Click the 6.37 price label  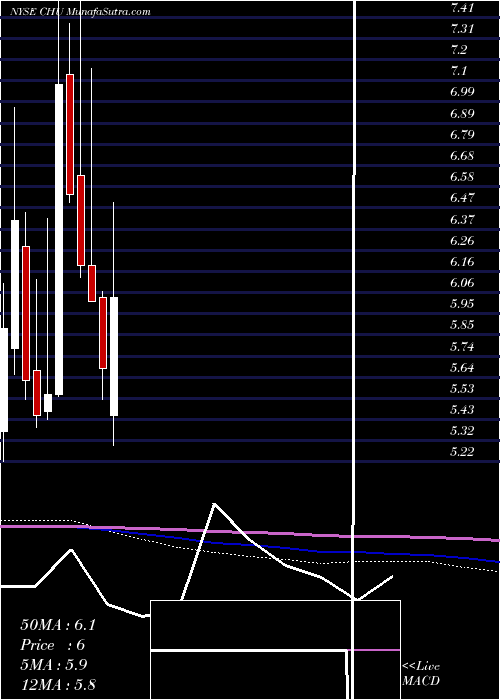462,220
